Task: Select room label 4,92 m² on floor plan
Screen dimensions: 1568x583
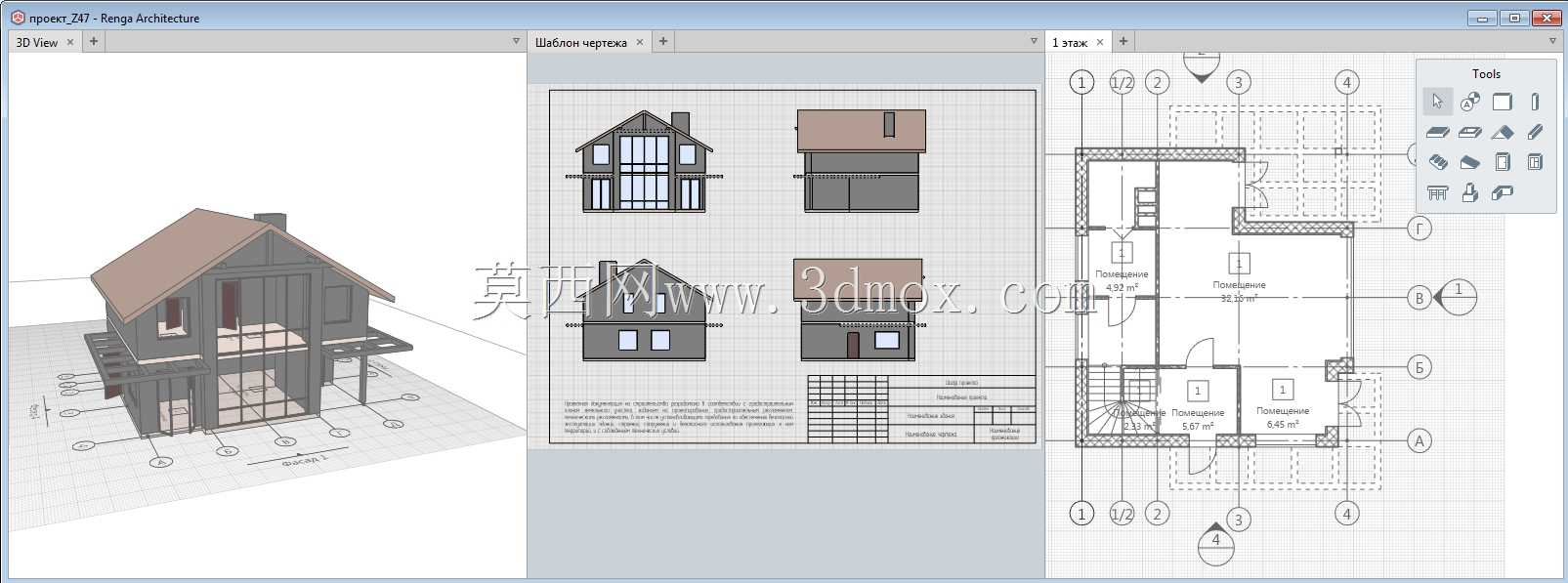Action: 1122,281
